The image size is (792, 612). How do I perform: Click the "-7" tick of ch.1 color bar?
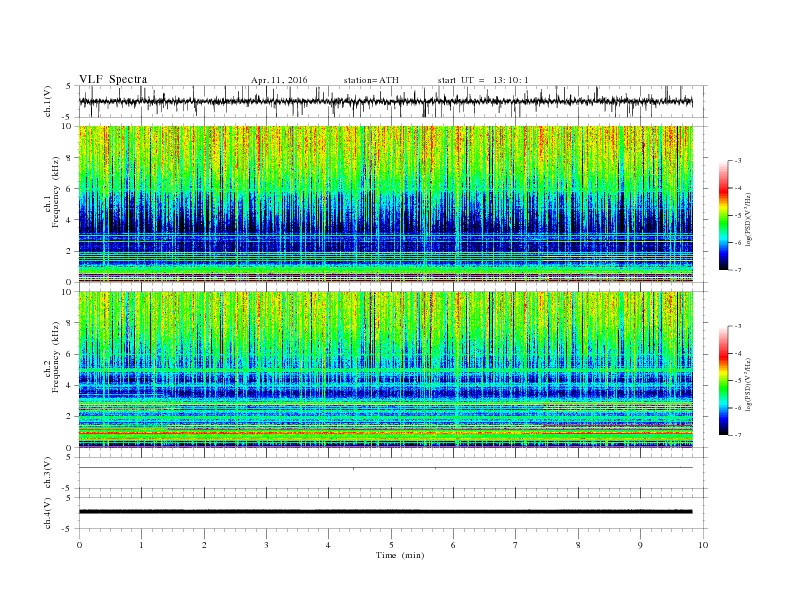point(737,270)
